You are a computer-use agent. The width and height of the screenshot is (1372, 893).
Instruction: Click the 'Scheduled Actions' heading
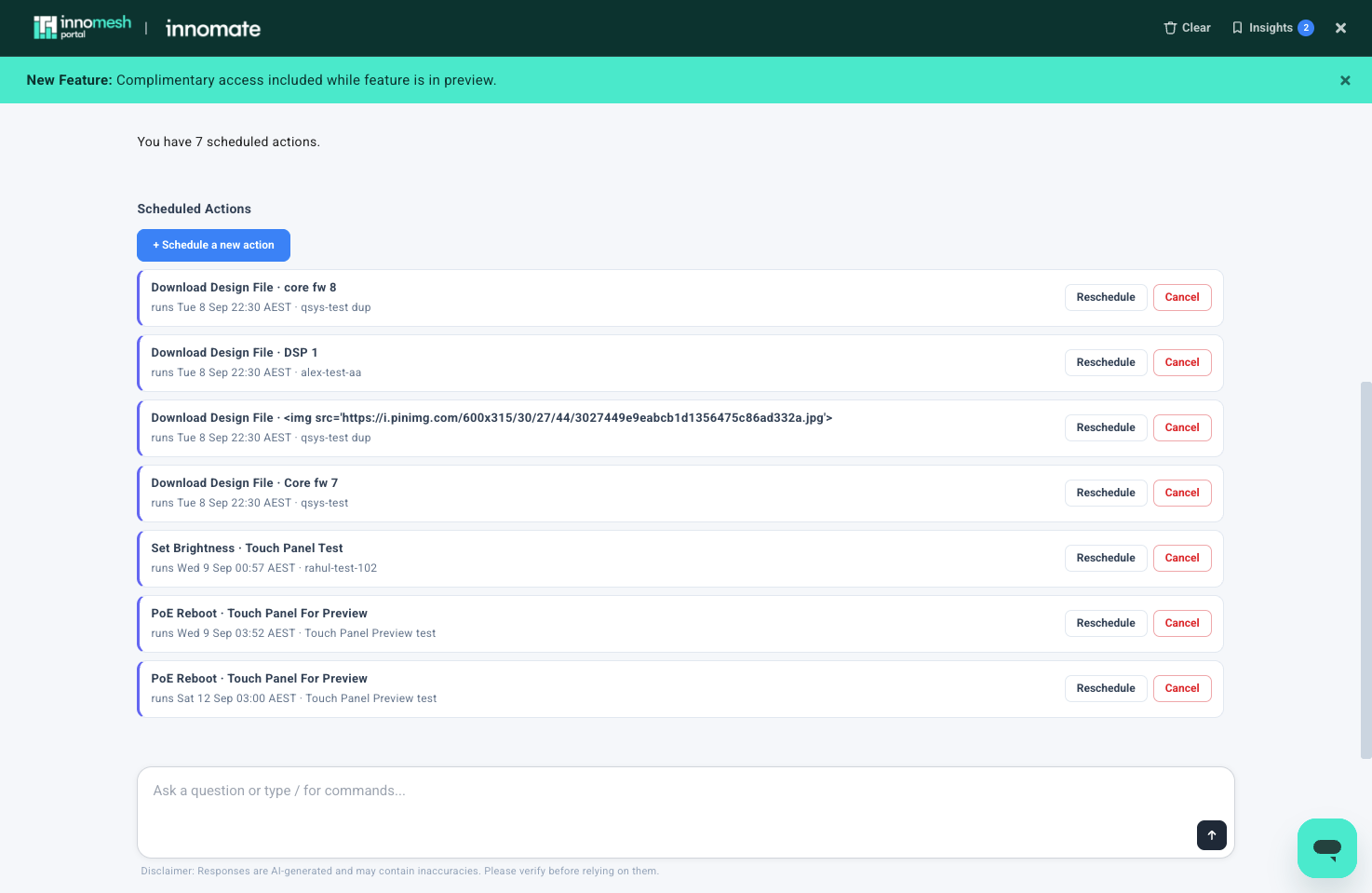(x=194, y=209)
